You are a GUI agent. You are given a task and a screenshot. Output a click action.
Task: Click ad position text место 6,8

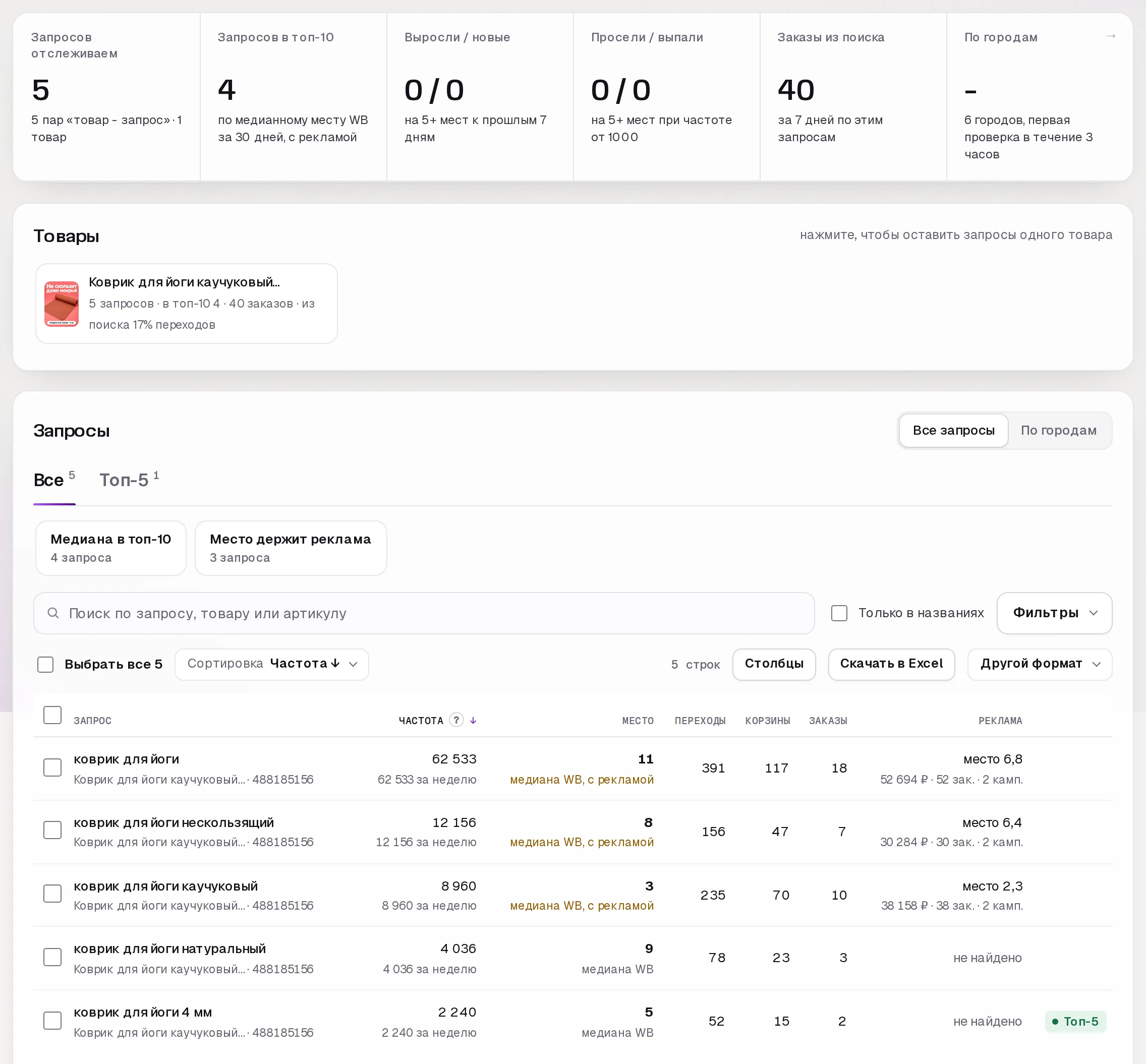(993, 759)
